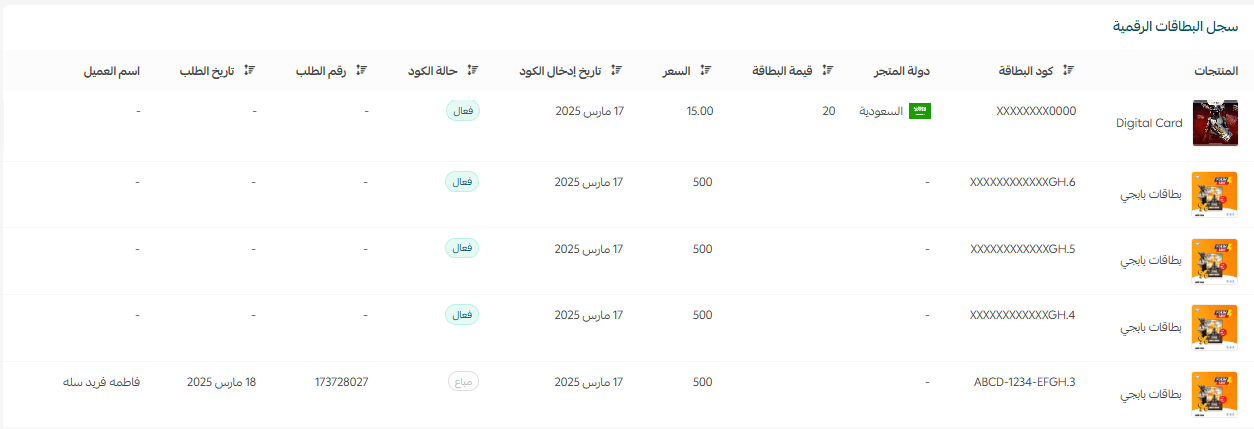The height and width of the screenshot is (429, 1254).
Task: Sort by تاريخ إدخال الكود column icon
Action: (617, 71)
